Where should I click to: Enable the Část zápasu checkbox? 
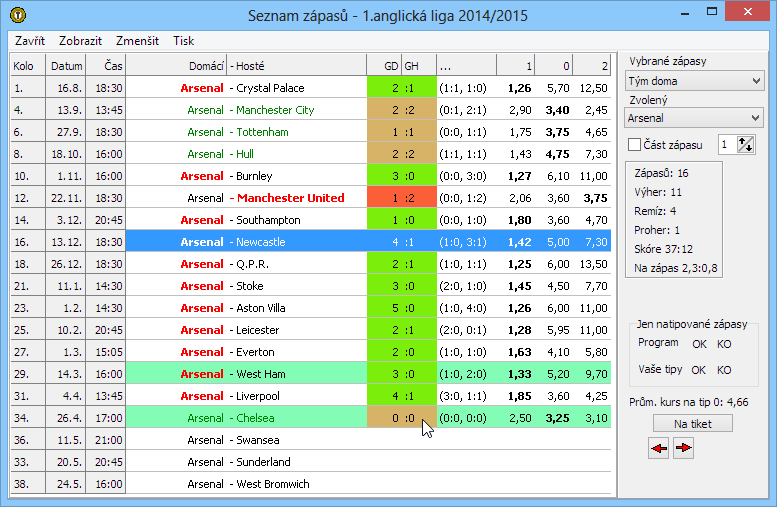[x=634, y=145]
